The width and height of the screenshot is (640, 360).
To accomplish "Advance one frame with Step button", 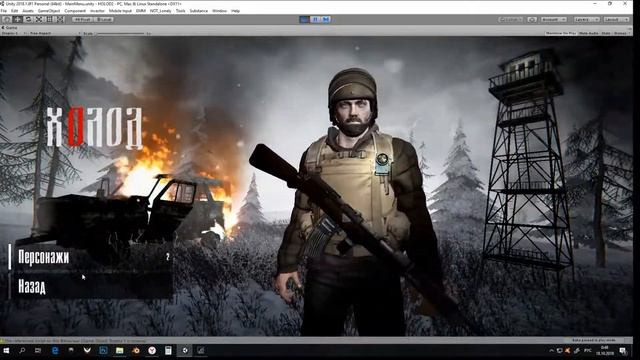I will click(326, 19).
